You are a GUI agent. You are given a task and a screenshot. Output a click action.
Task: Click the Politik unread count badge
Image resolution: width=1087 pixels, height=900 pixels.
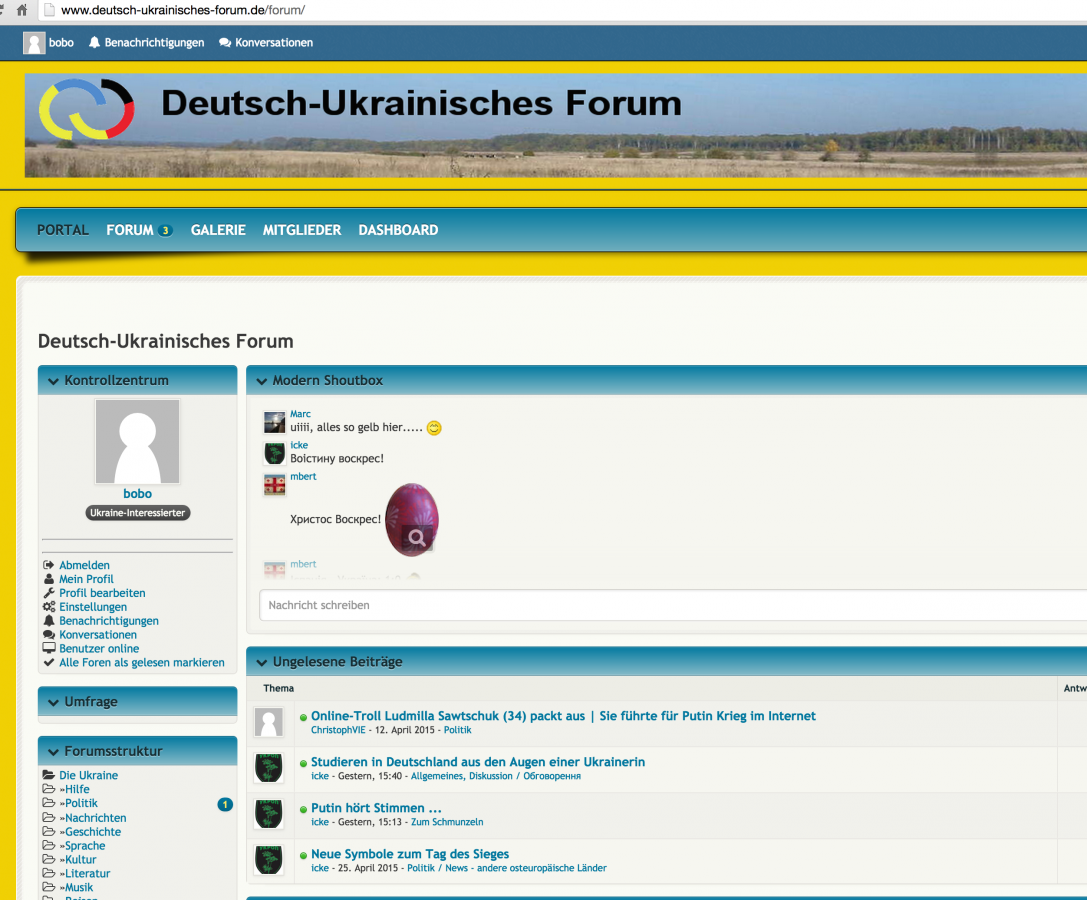click(x=225, y=804)
